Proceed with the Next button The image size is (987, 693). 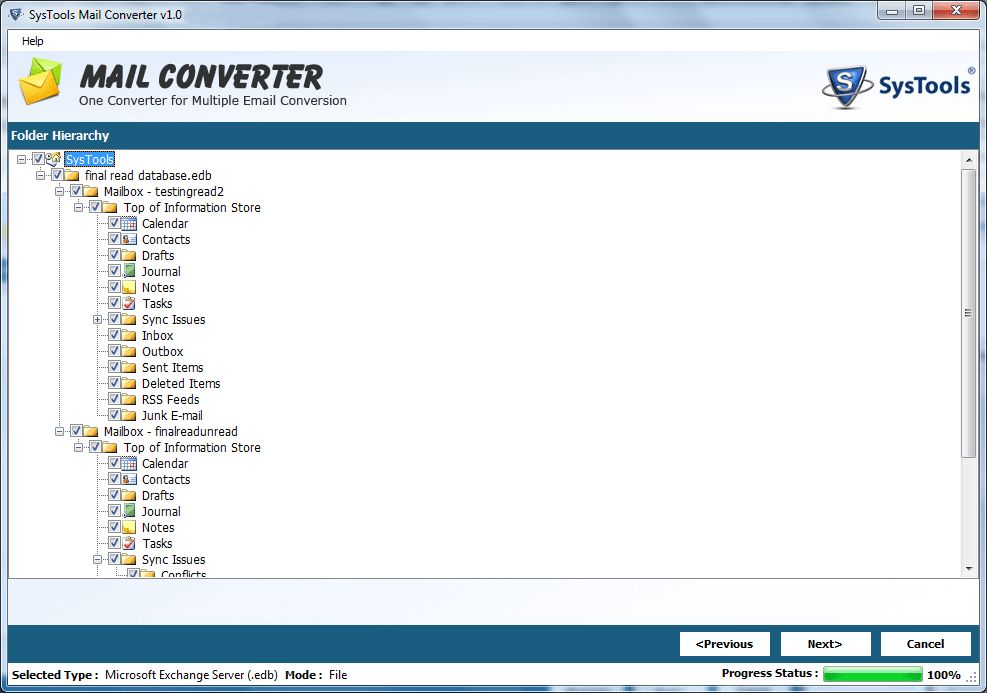pyautogui.click(x=825, y=644)
